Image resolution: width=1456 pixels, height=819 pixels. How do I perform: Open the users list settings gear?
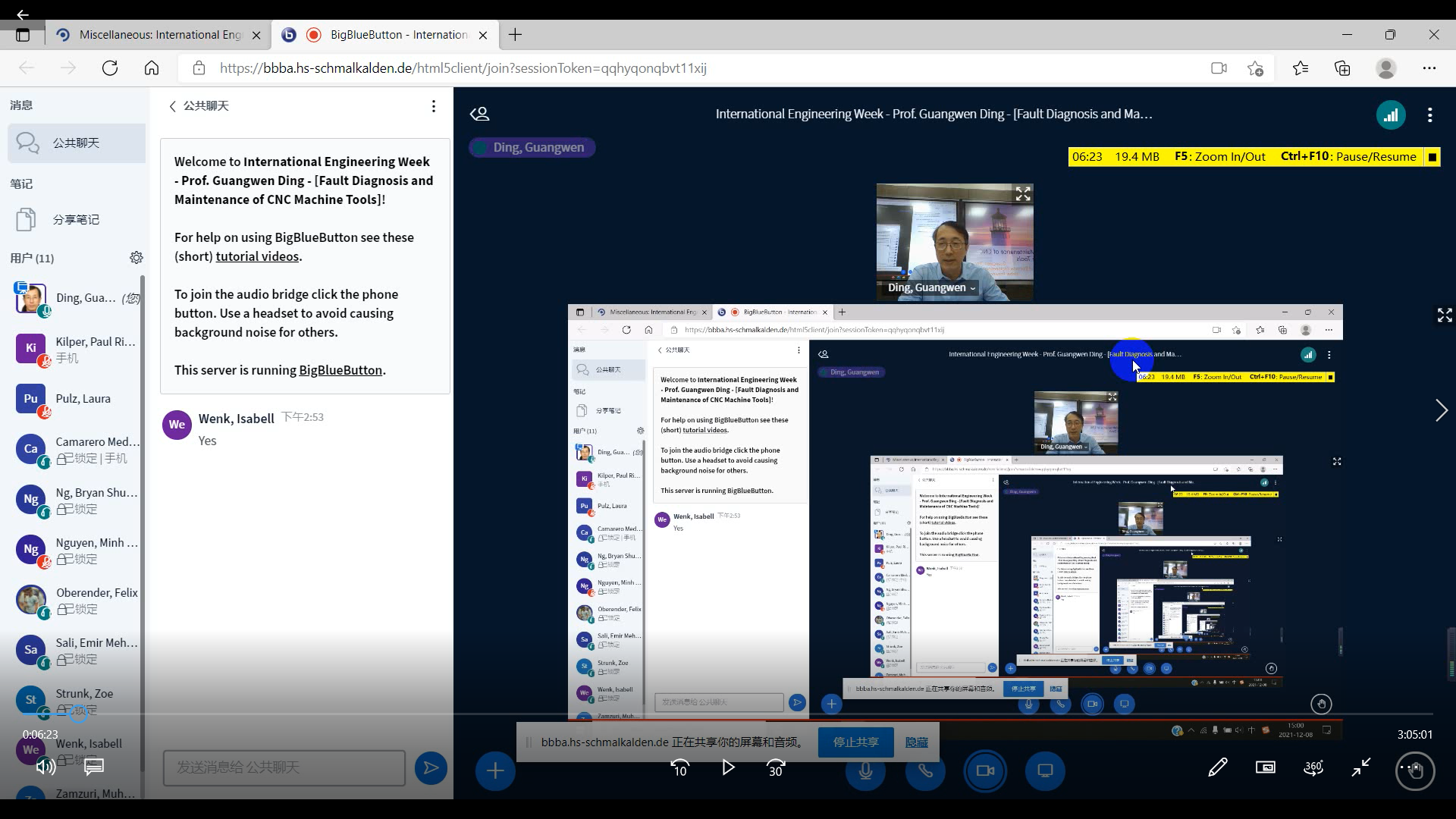click(x=136, y=258)
